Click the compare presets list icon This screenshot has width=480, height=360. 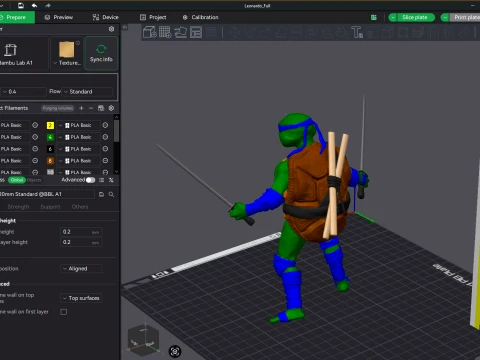[101, 180]
